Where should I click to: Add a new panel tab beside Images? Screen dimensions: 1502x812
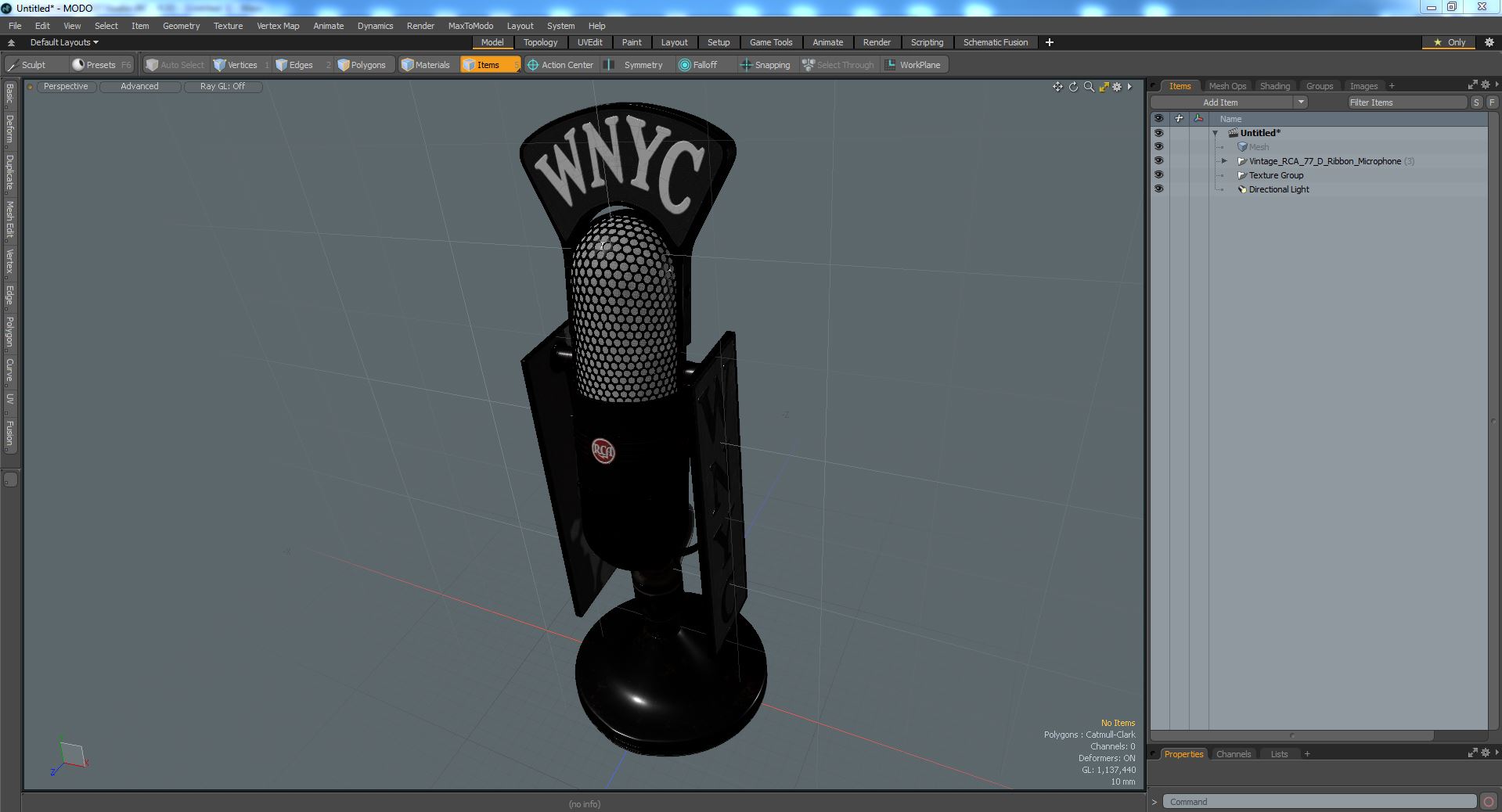(1392, 86)
